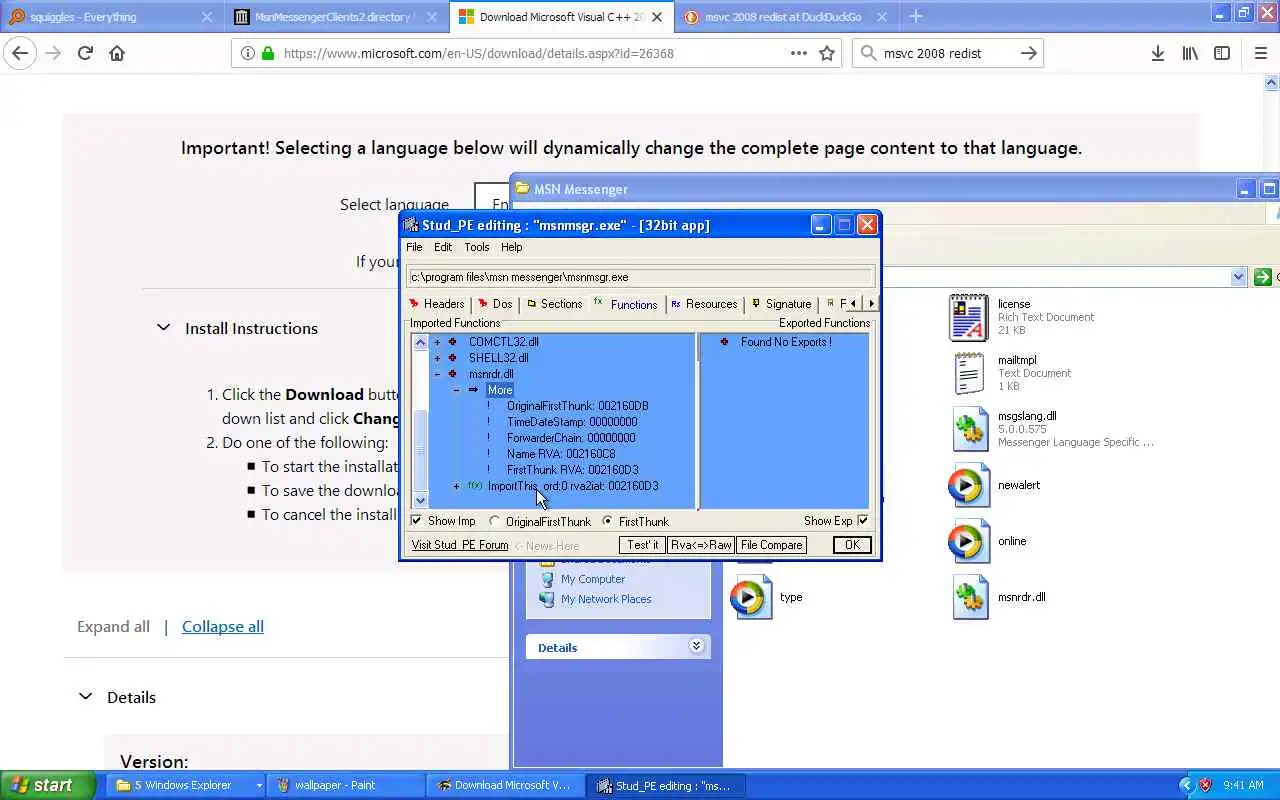Image resolution: width=1280 pixels, height=800 pixels.
Task: Click the Rva<=>Raw button
Action: tap(701, 545)
